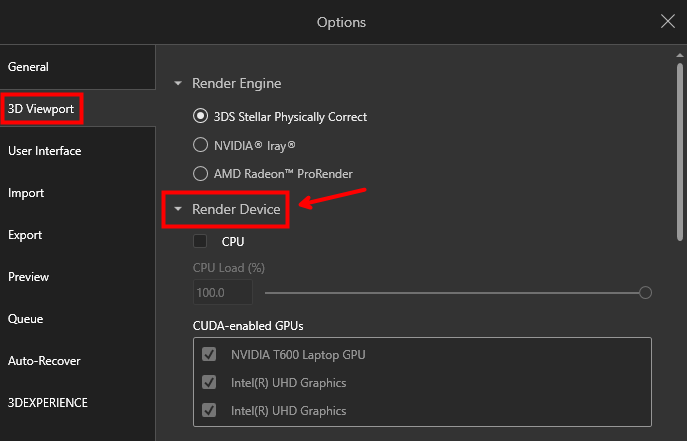Close the Options dialog
The image size is (687, 441).
668,21
